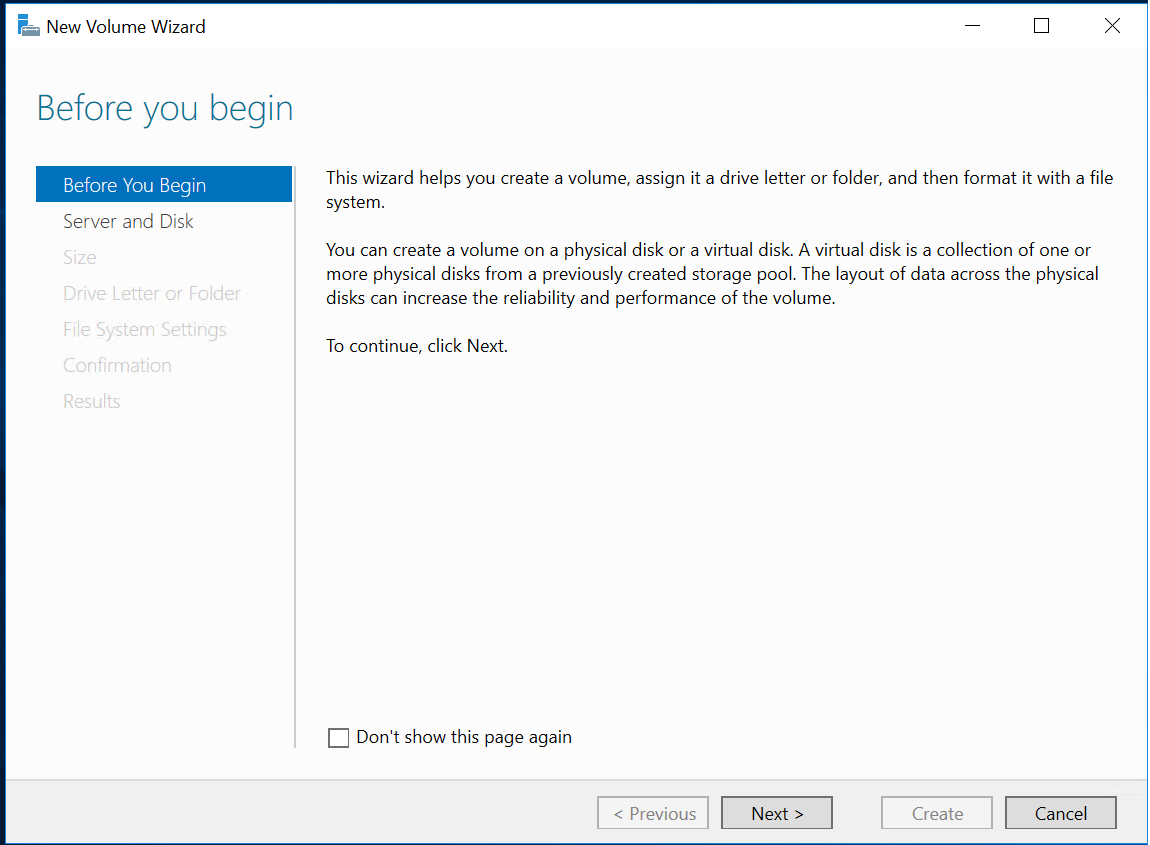Cancel the New Volume Wizard

1061,813
